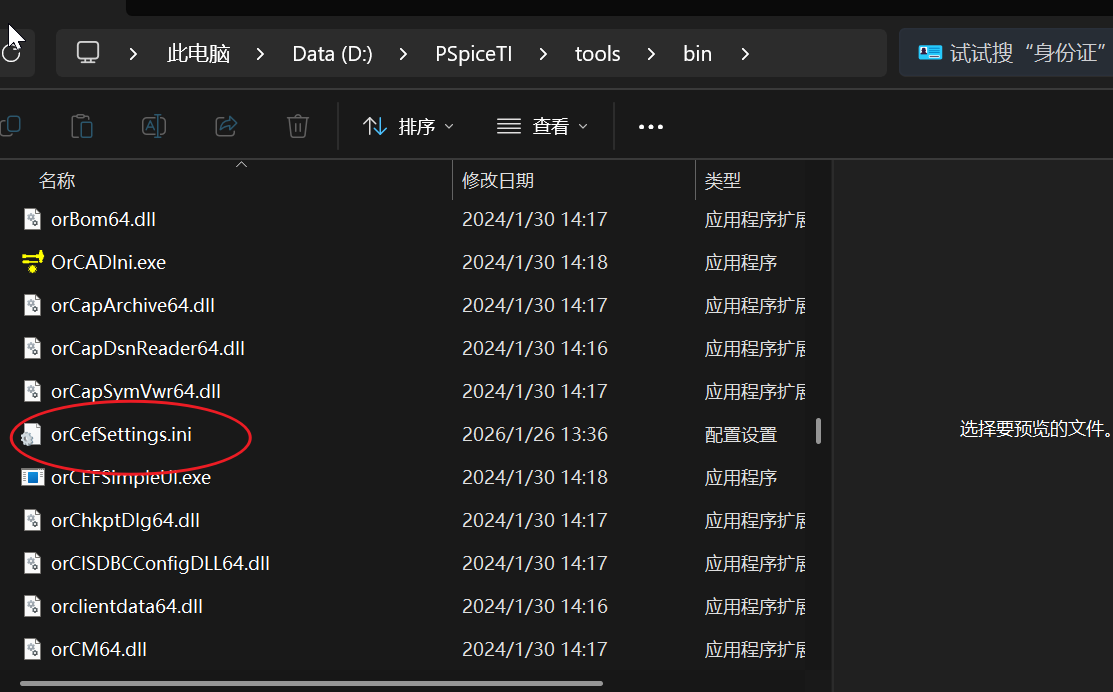Select file name orCISDBCConfigDLL64.dll
Viewport: 1113px width, 692px height.
[x=160, y=564]
